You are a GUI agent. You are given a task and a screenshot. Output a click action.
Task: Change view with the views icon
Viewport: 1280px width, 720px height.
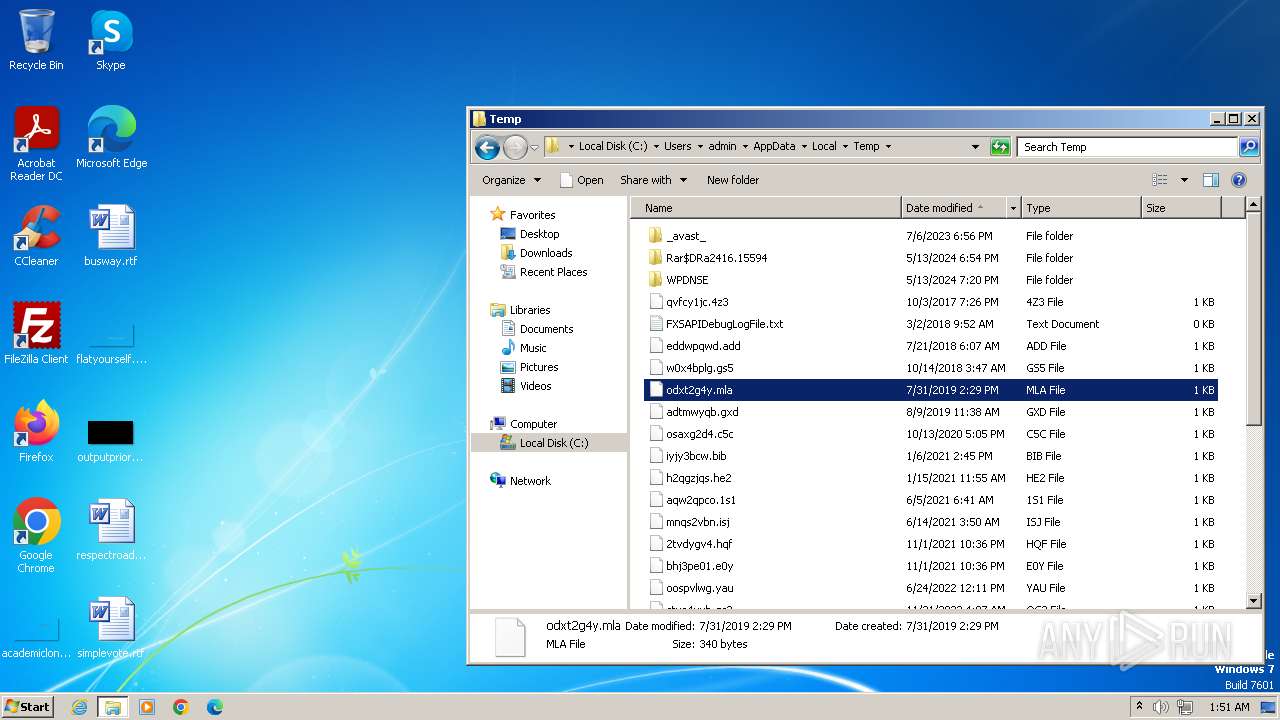pyautogui.click(x=1160, y=180)
